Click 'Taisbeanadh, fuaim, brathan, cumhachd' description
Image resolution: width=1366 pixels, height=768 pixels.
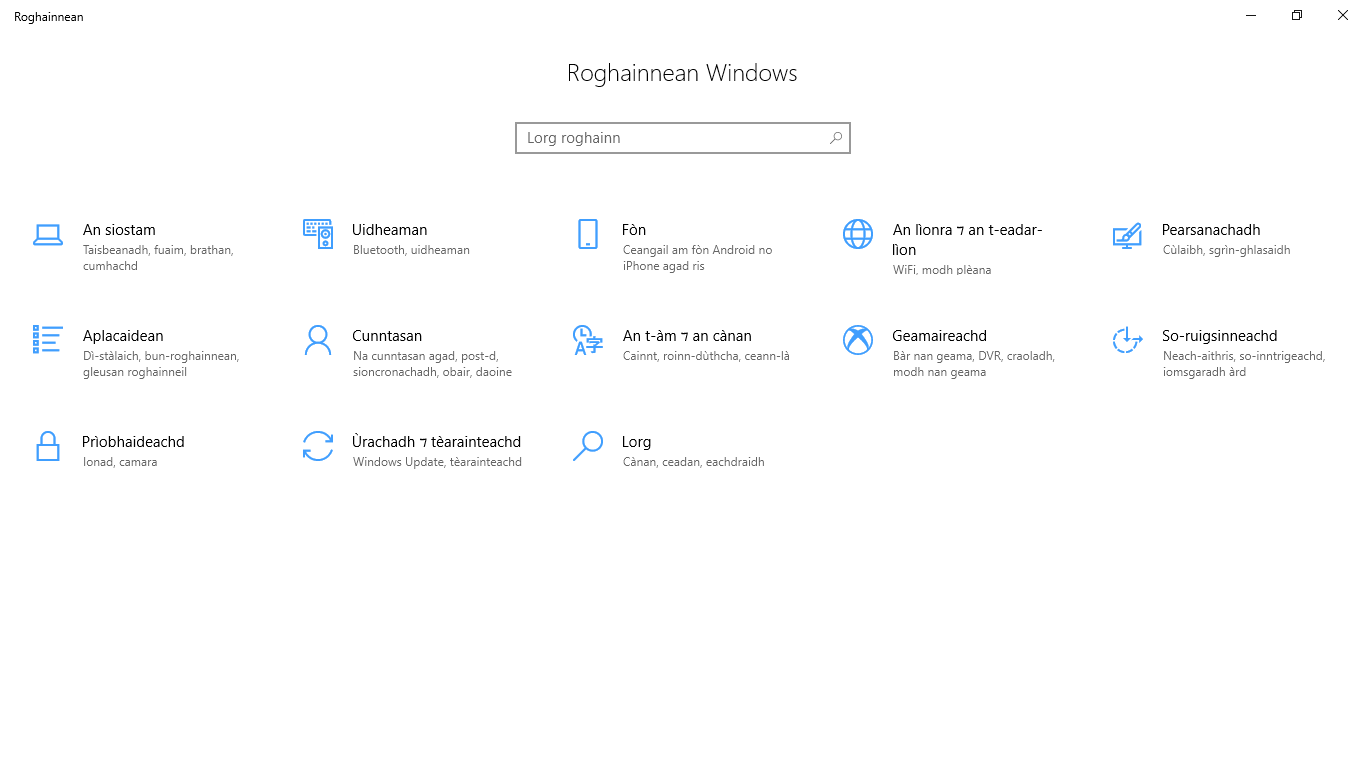click(x=158, y=258)
